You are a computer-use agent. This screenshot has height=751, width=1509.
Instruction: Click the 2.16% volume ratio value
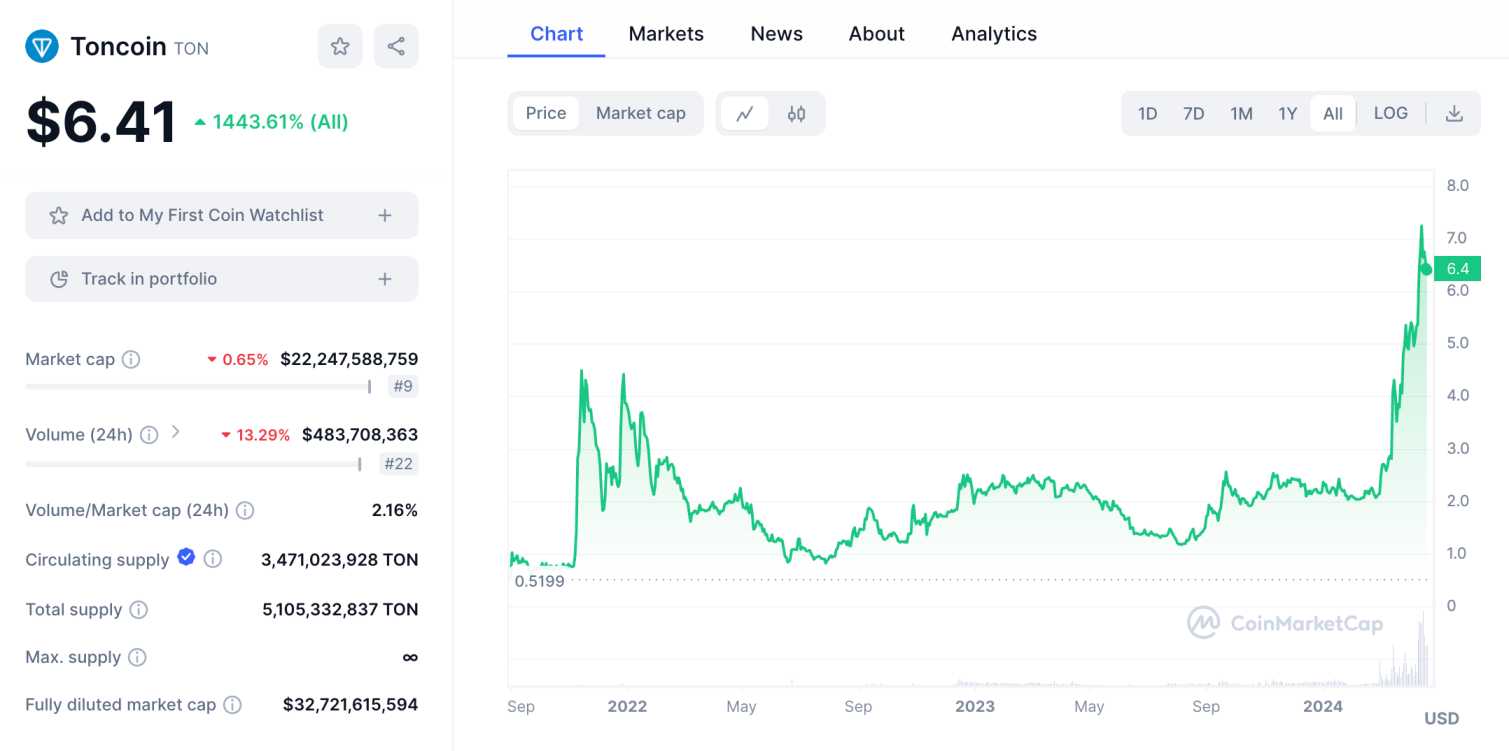(395, 510)
